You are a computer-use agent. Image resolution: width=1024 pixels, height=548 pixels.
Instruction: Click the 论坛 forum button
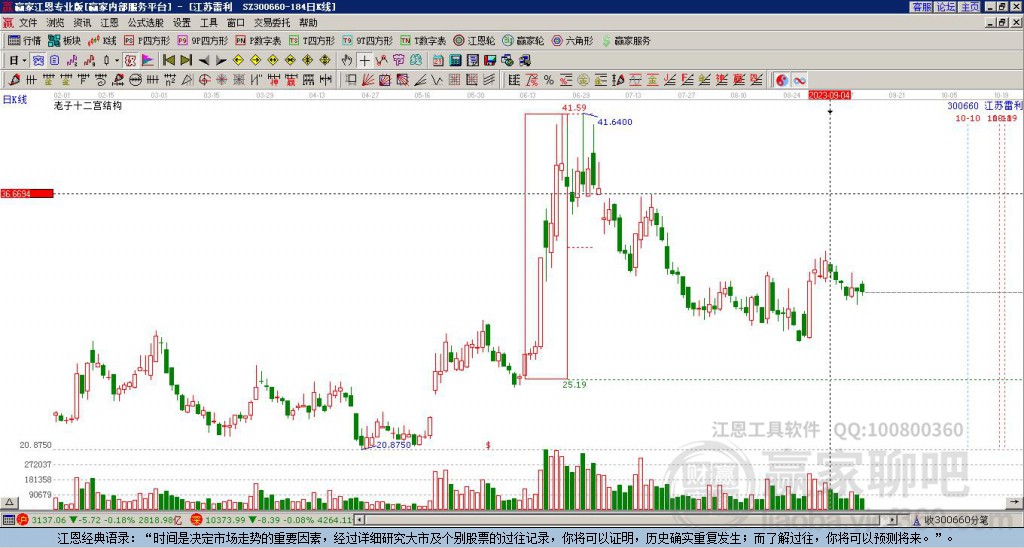(x=945, y=7)
